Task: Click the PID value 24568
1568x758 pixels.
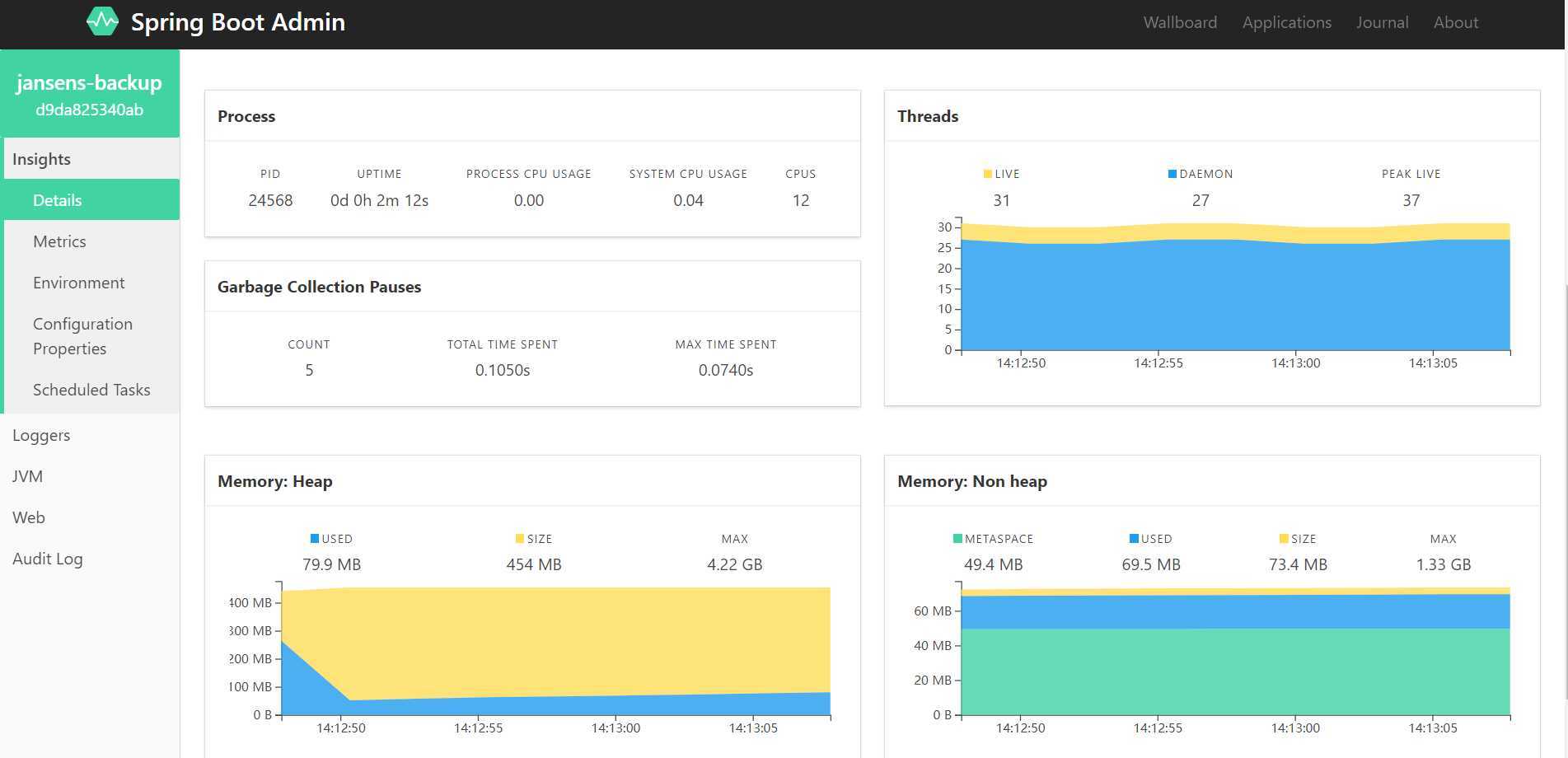Action: pyautogui.click(x=270, y=200)
